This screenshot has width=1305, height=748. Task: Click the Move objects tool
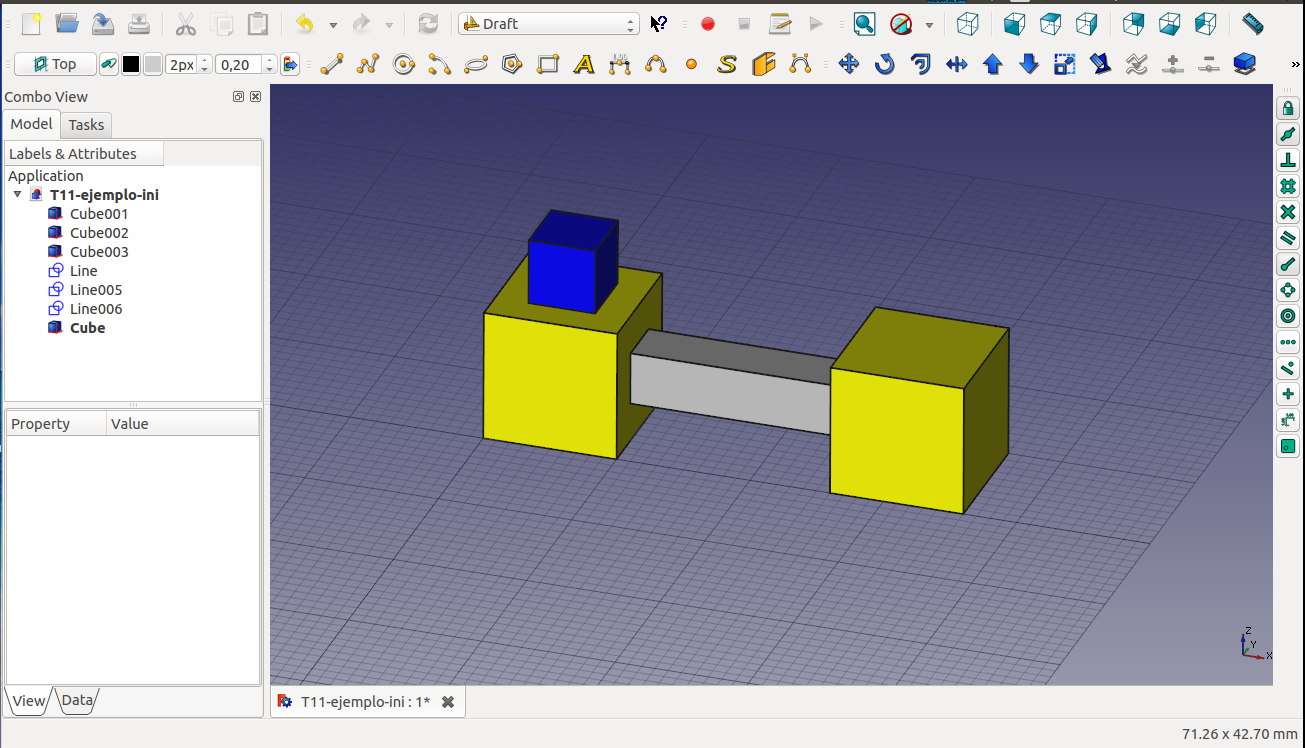(x=849, y=65)
